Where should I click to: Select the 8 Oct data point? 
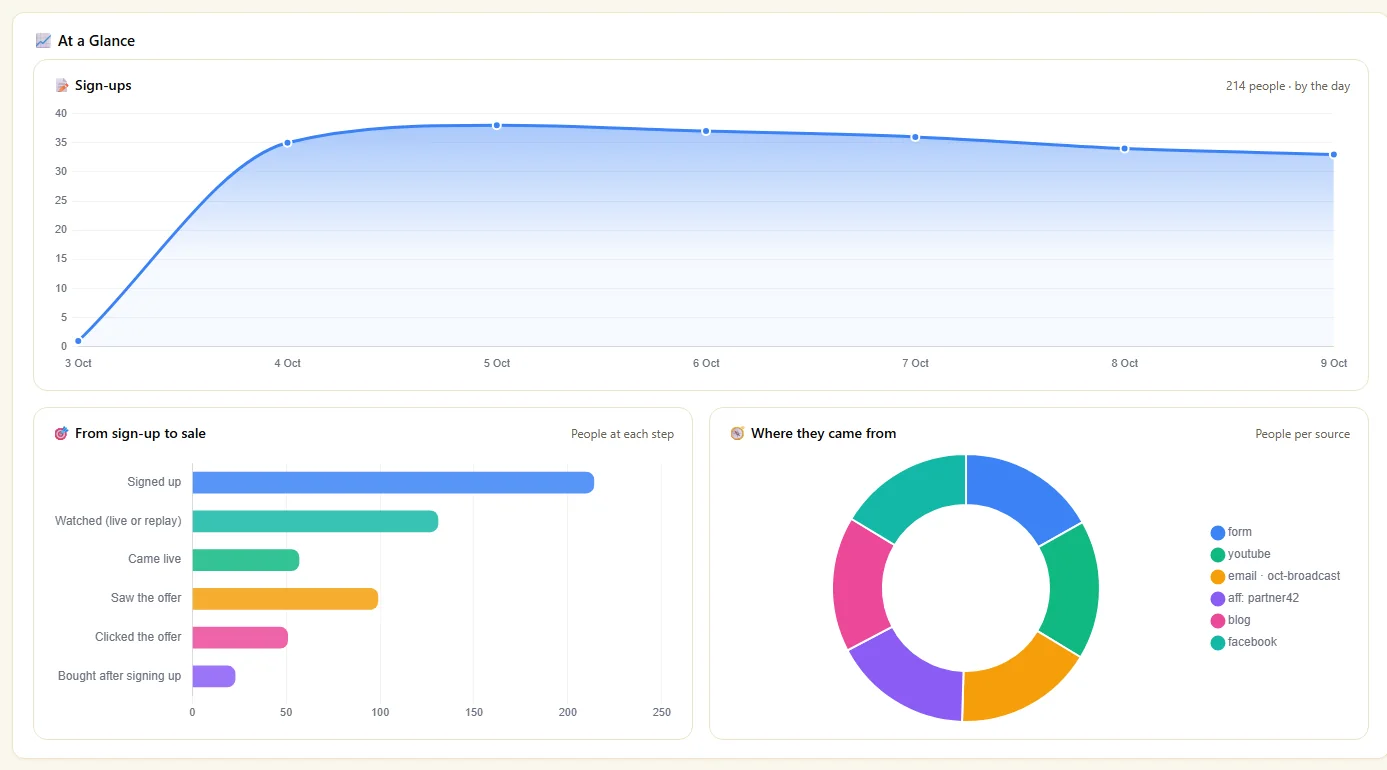(x=1124, y=149)
